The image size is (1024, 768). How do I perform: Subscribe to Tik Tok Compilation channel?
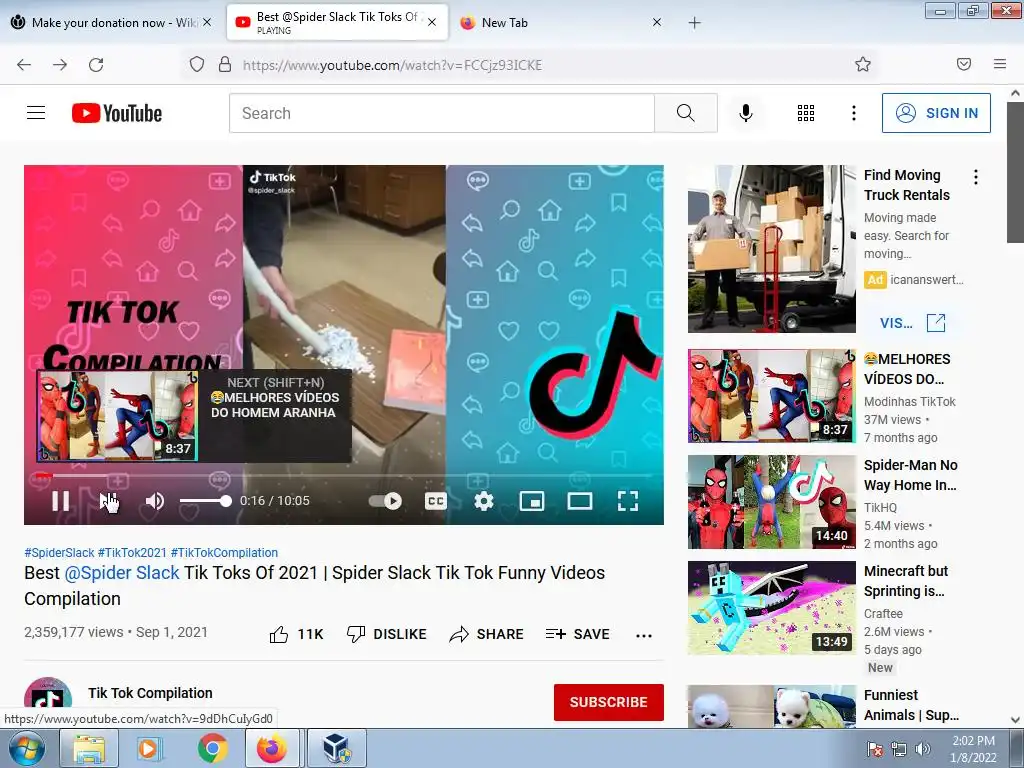click(x=609, y=702)
